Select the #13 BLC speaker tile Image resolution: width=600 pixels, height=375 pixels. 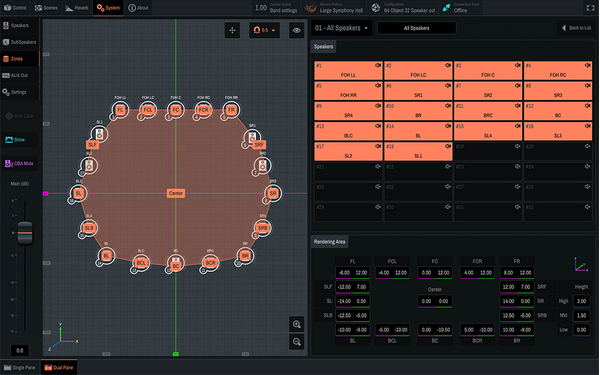pos(348,131)
